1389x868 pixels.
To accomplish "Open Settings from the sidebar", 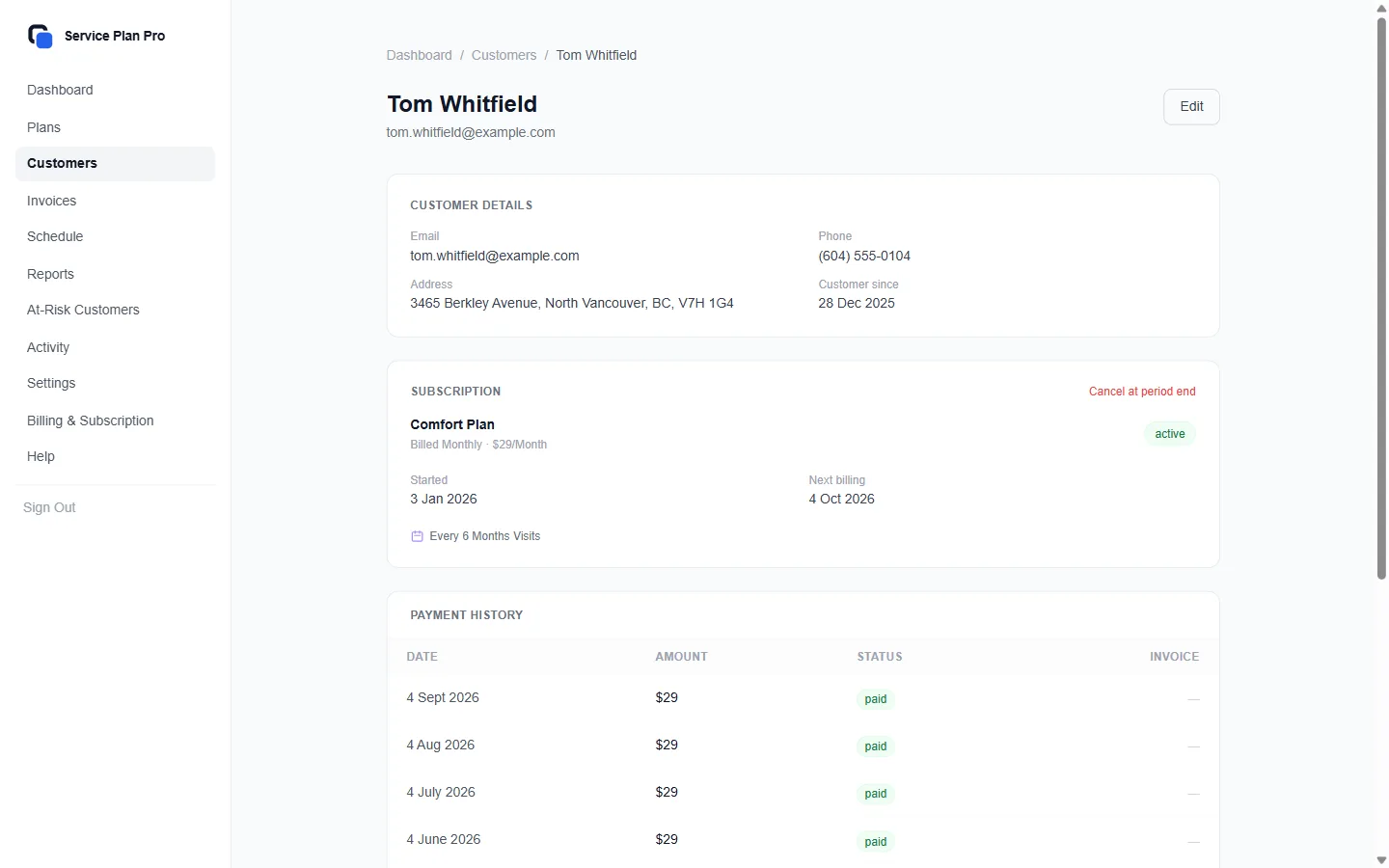I will (x=115, y=383).
